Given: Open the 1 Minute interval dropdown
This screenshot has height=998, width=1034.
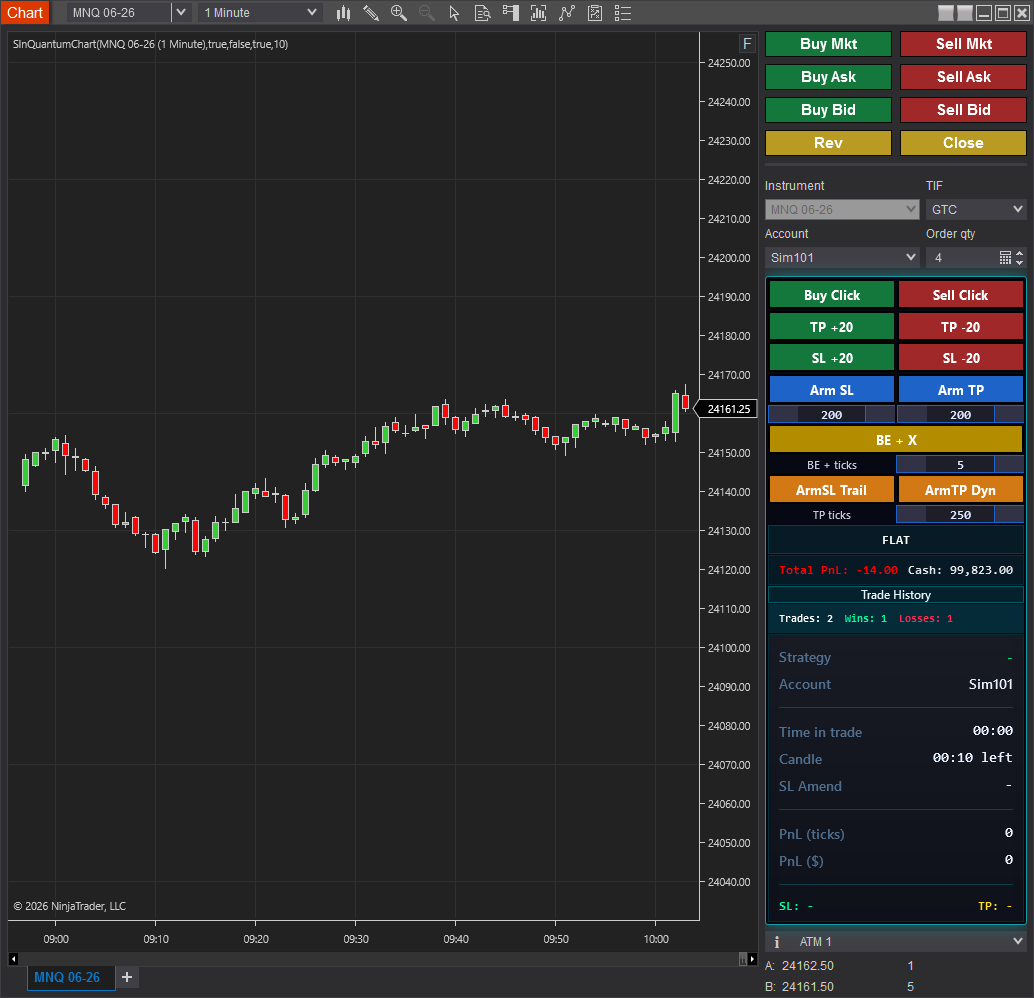Looking at the screenshot, I should click(260, 13).
